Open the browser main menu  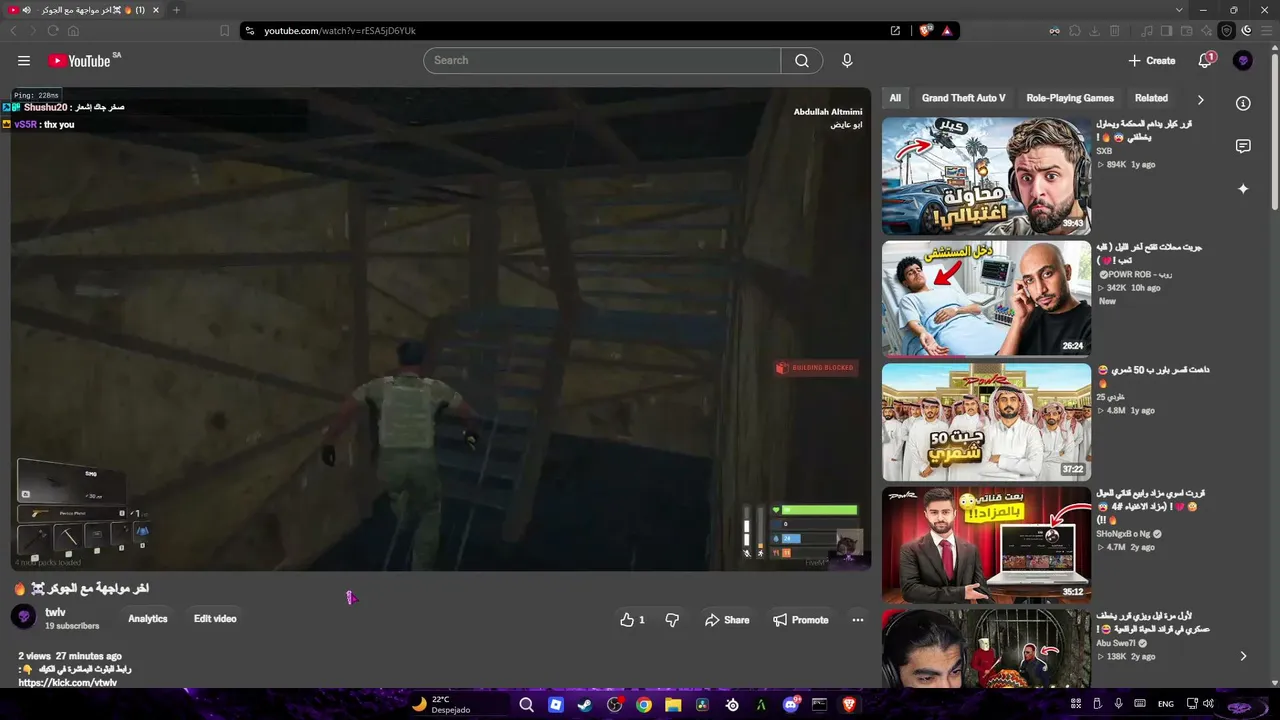1265,31
